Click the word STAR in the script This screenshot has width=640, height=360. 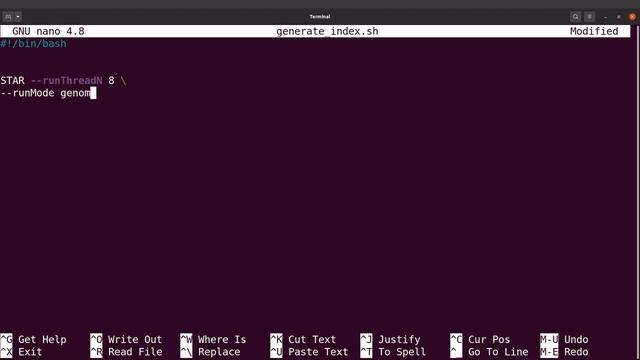click(x=12, y=80)
